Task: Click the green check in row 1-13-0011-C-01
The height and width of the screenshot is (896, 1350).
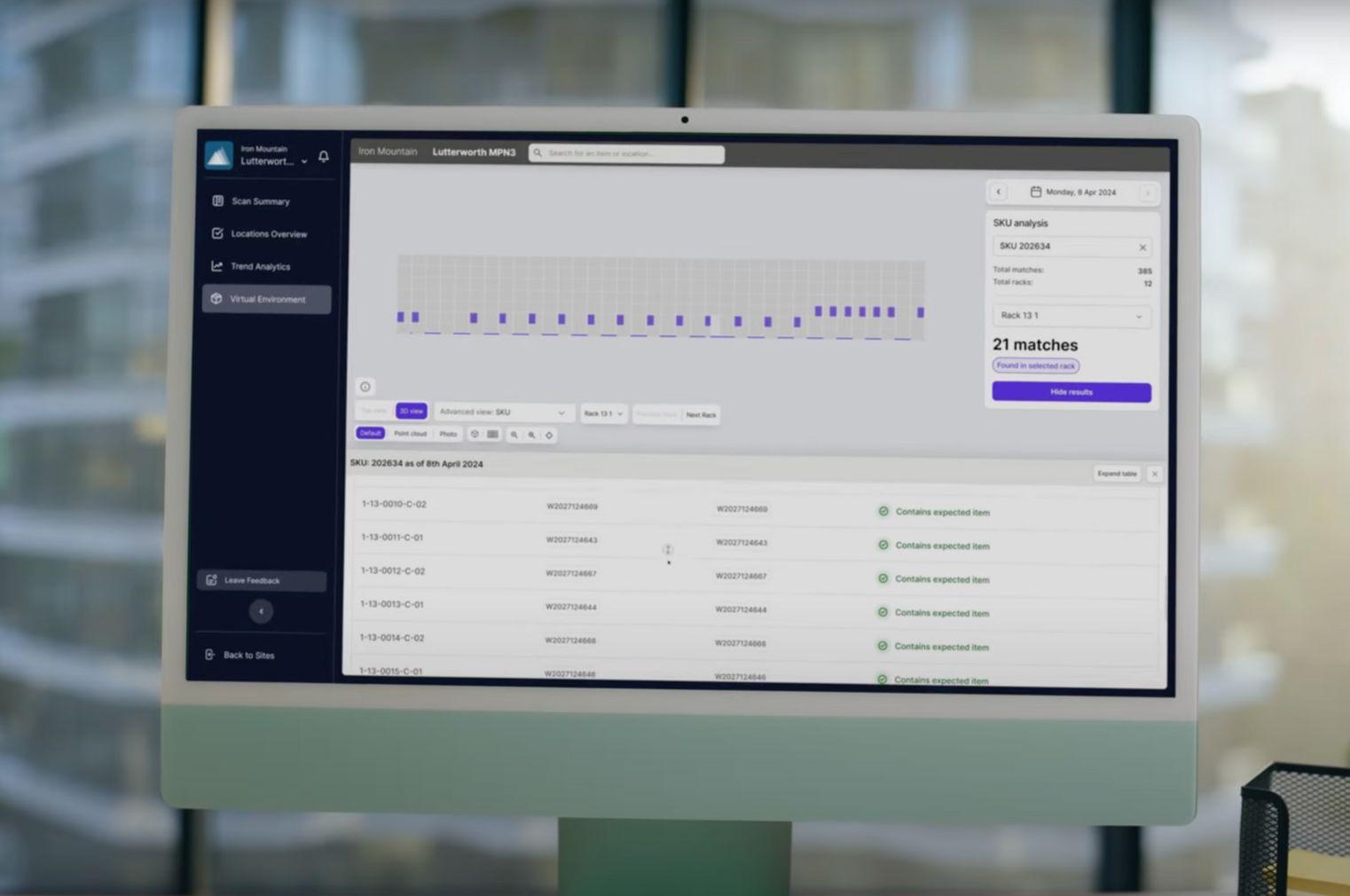Action: [x=883, y=545]
